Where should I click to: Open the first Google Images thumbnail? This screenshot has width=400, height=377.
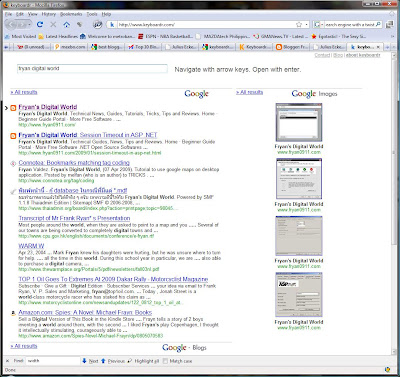pos(299,122)
